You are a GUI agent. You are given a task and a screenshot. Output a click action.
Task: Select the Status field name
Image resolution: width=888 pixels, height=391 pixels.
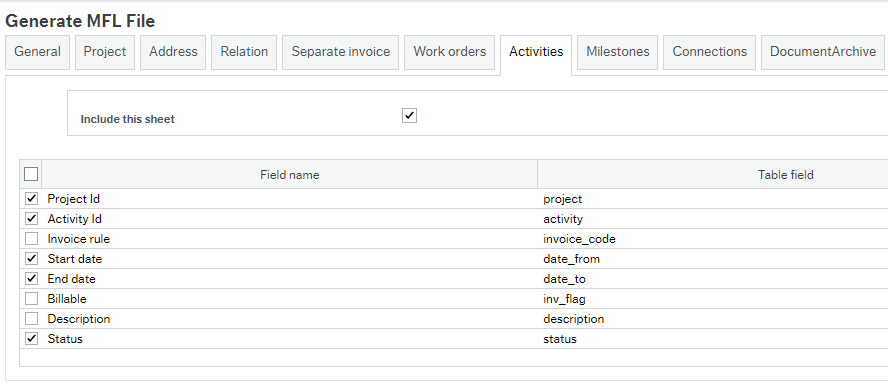pyautogui.click(x=65, y=339)
